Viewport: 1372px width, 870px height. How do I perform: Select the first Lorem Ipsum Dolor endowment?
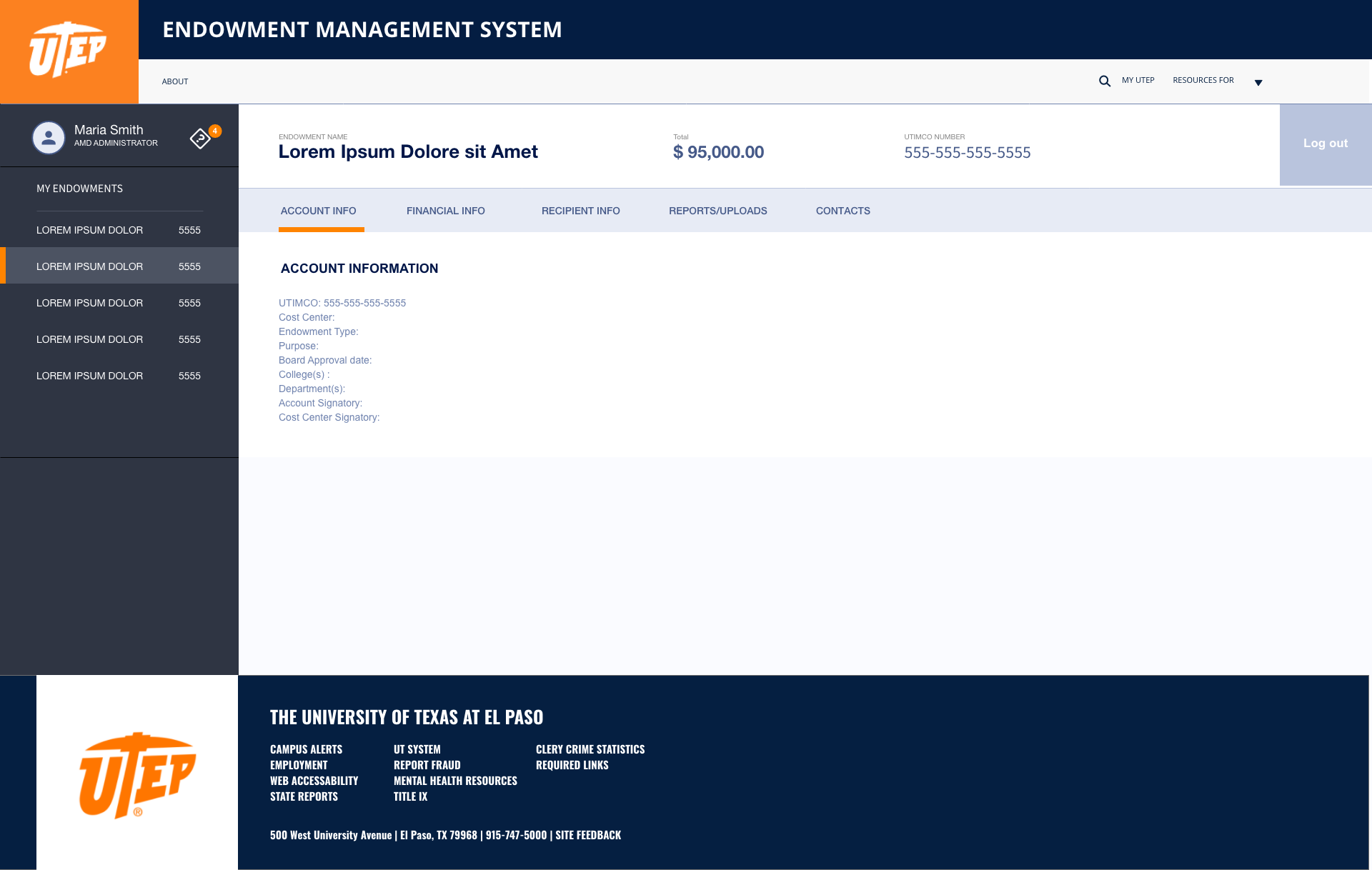(119, 230)
